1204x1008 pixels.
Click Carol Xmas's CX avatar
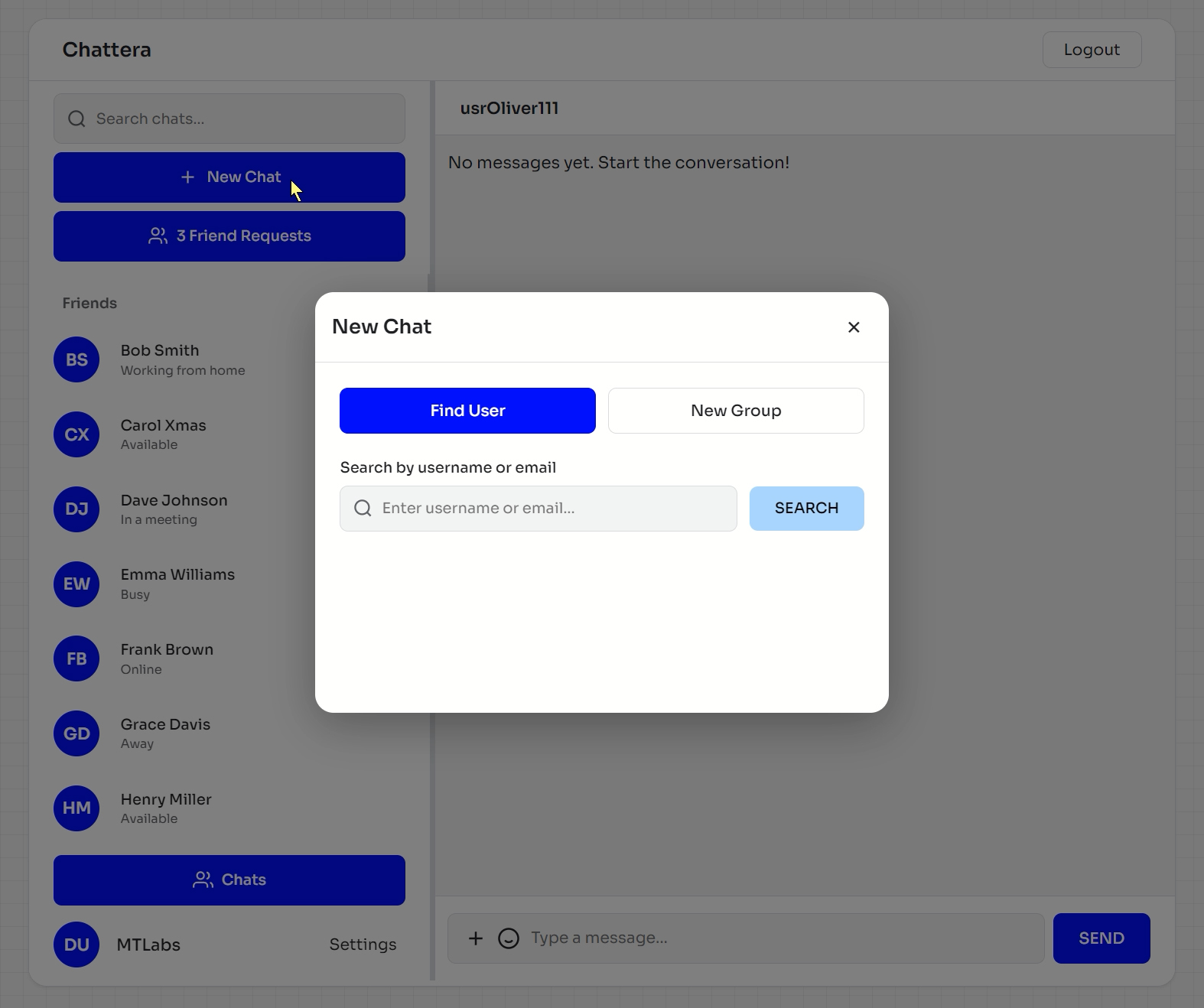pos(76,434)
